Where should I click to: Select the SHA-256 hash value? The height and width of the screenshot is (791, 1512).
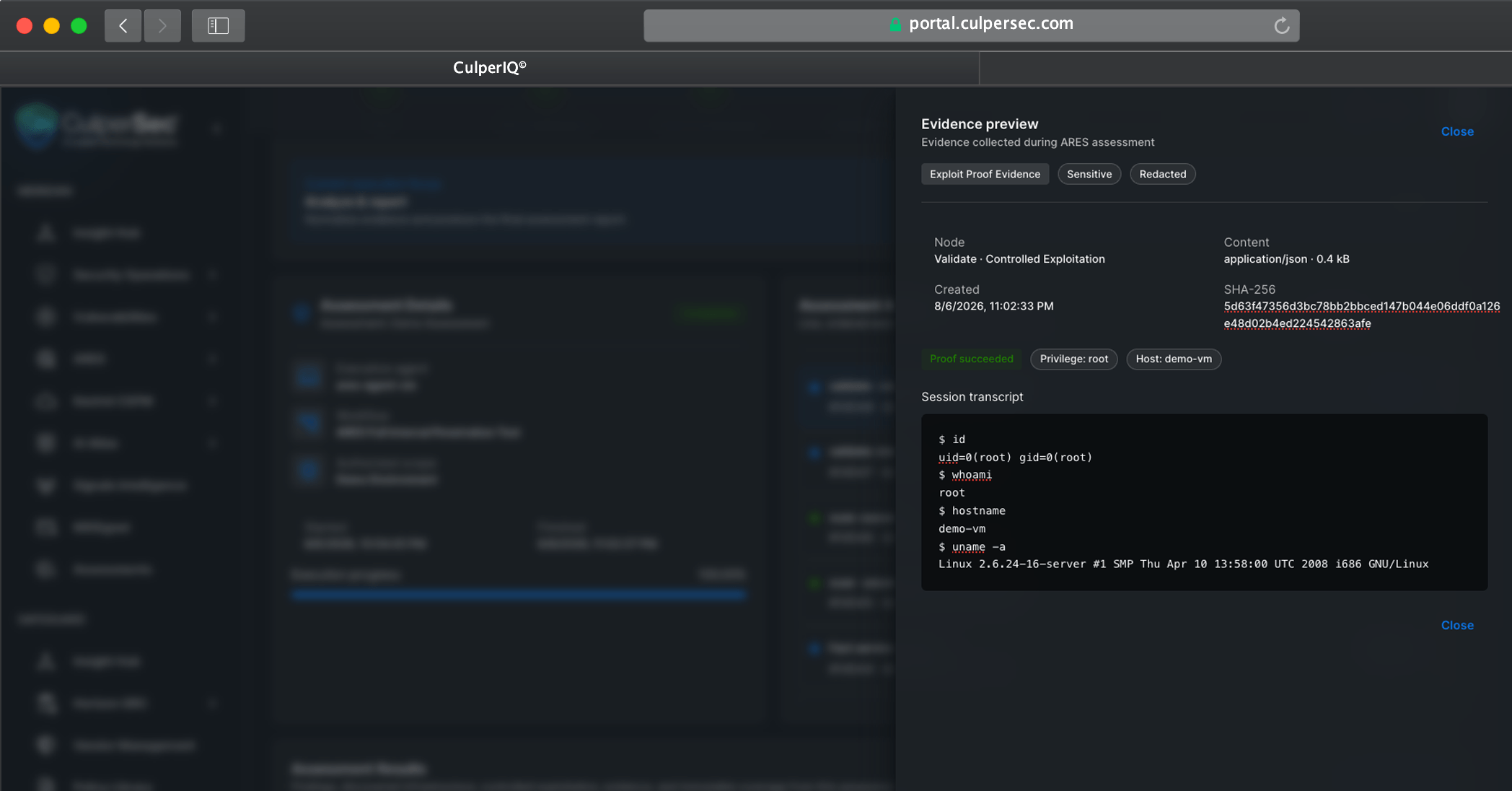coord(1361,315)
